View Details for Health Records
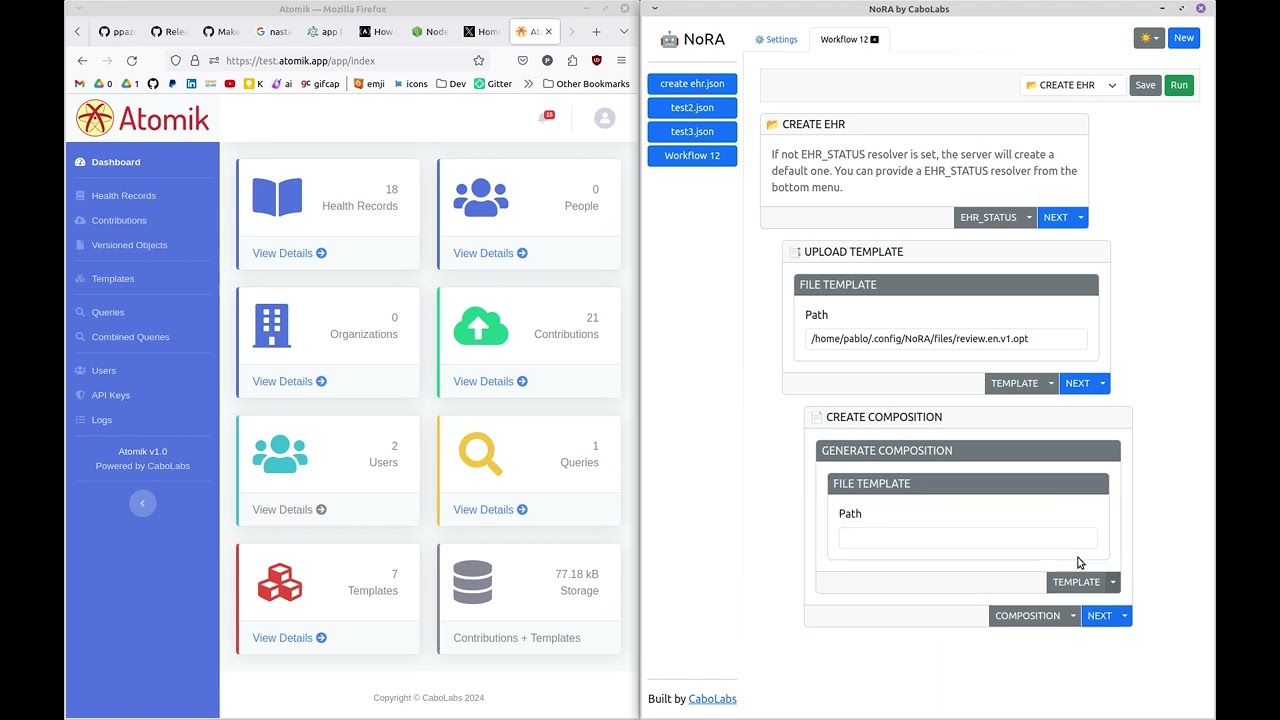Screen dimensions: 1280x720 pos(289,253)
